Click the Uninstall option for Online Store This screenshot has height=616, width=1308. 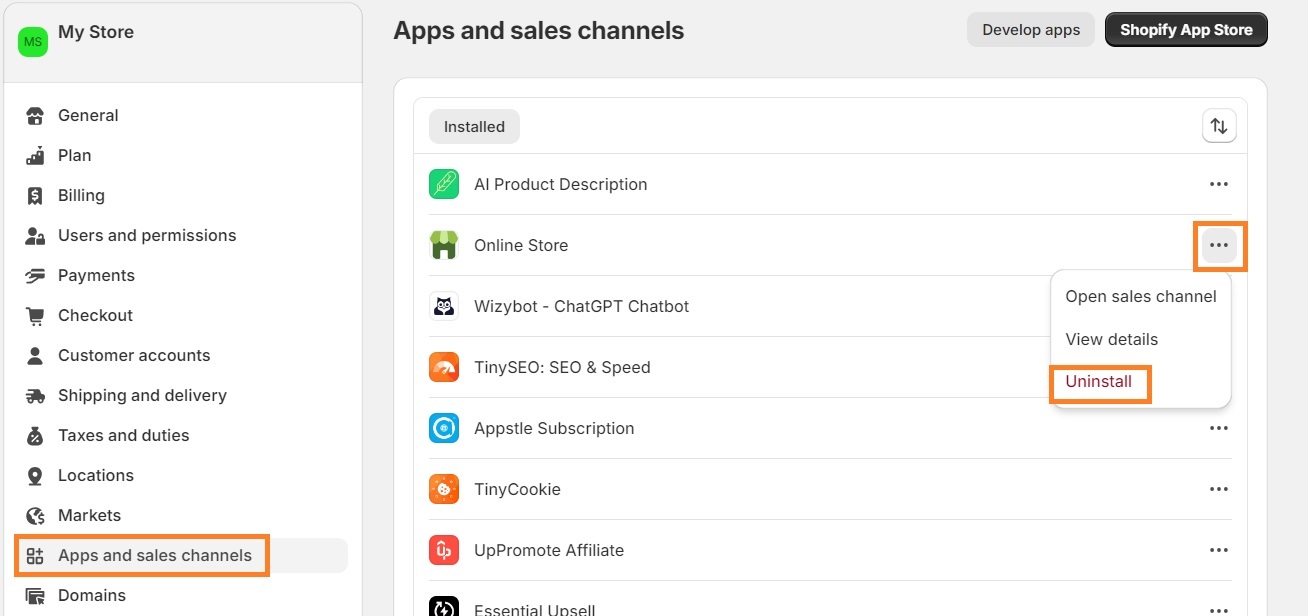pos(1096,381)
